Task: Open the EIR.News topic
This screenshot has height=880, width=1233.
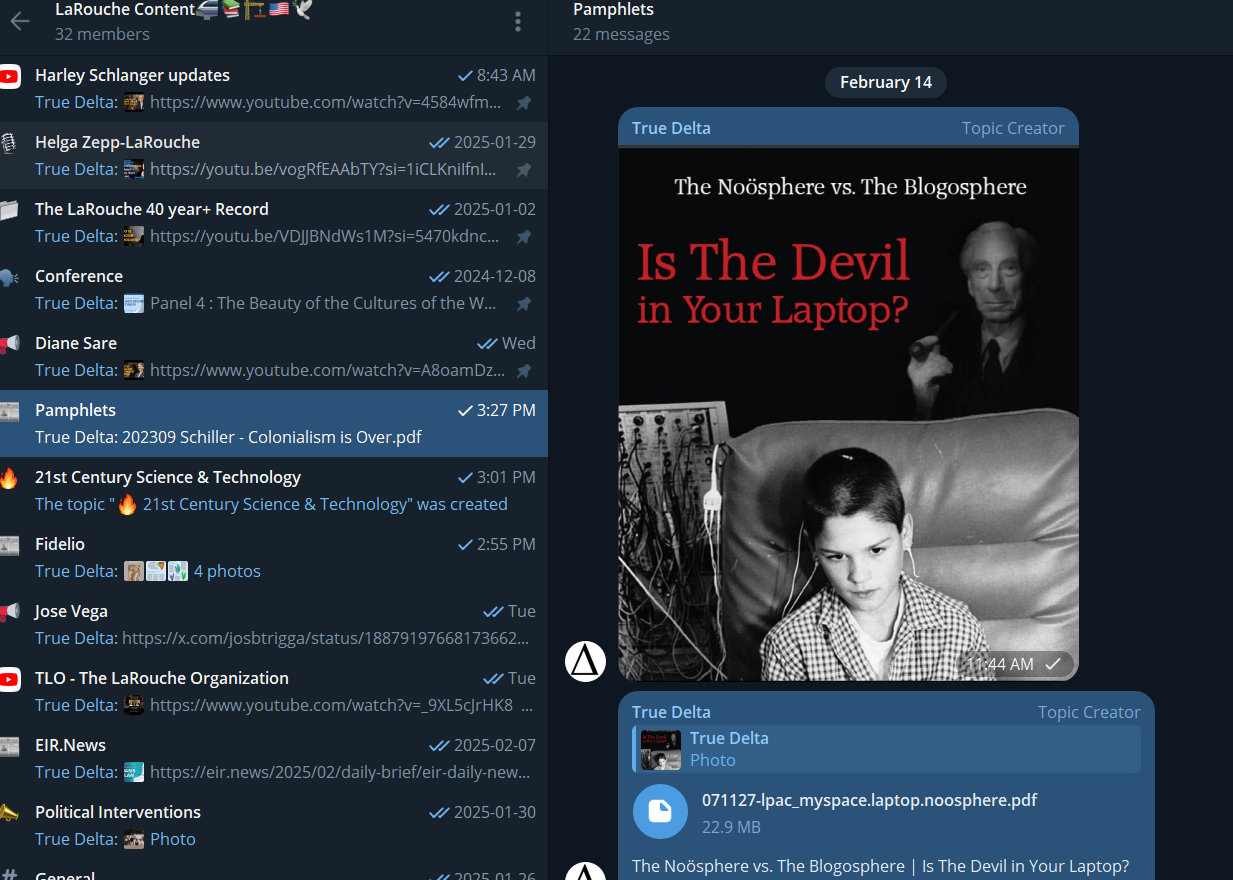Action: pos(274,758)
